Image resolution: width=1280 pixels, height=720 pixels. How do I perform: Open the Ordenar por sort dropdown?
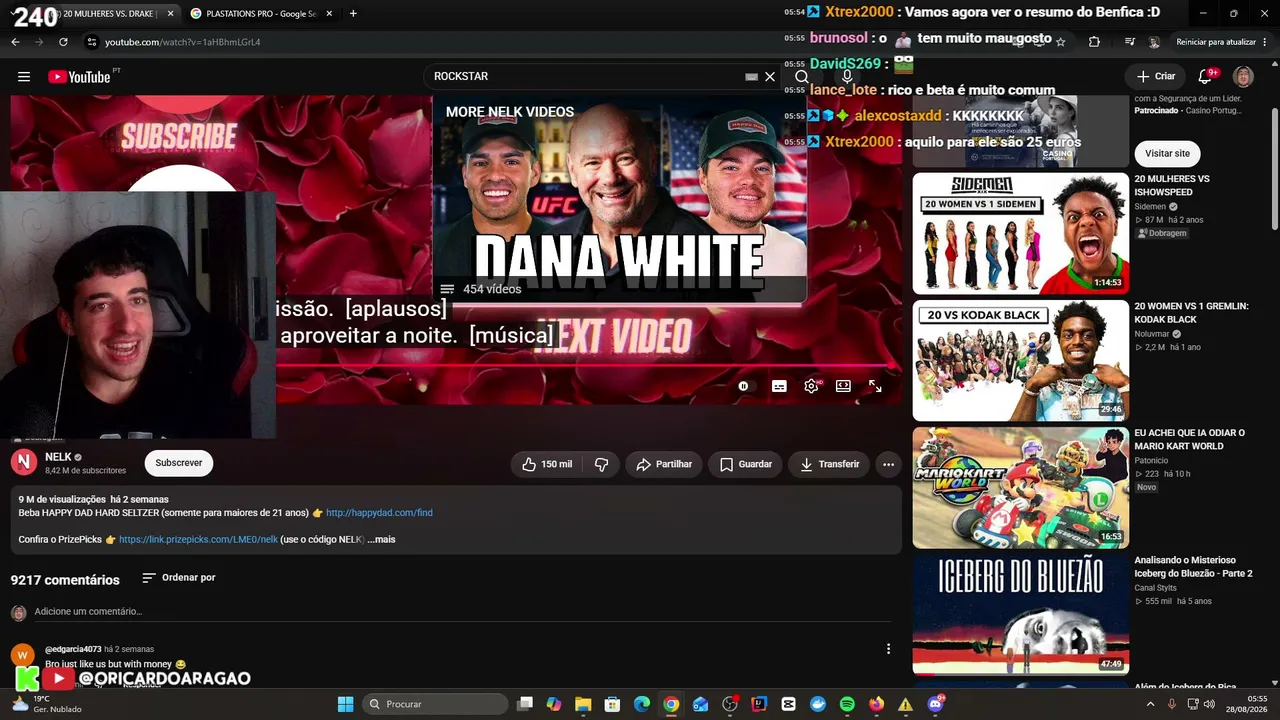coord(179,578)
